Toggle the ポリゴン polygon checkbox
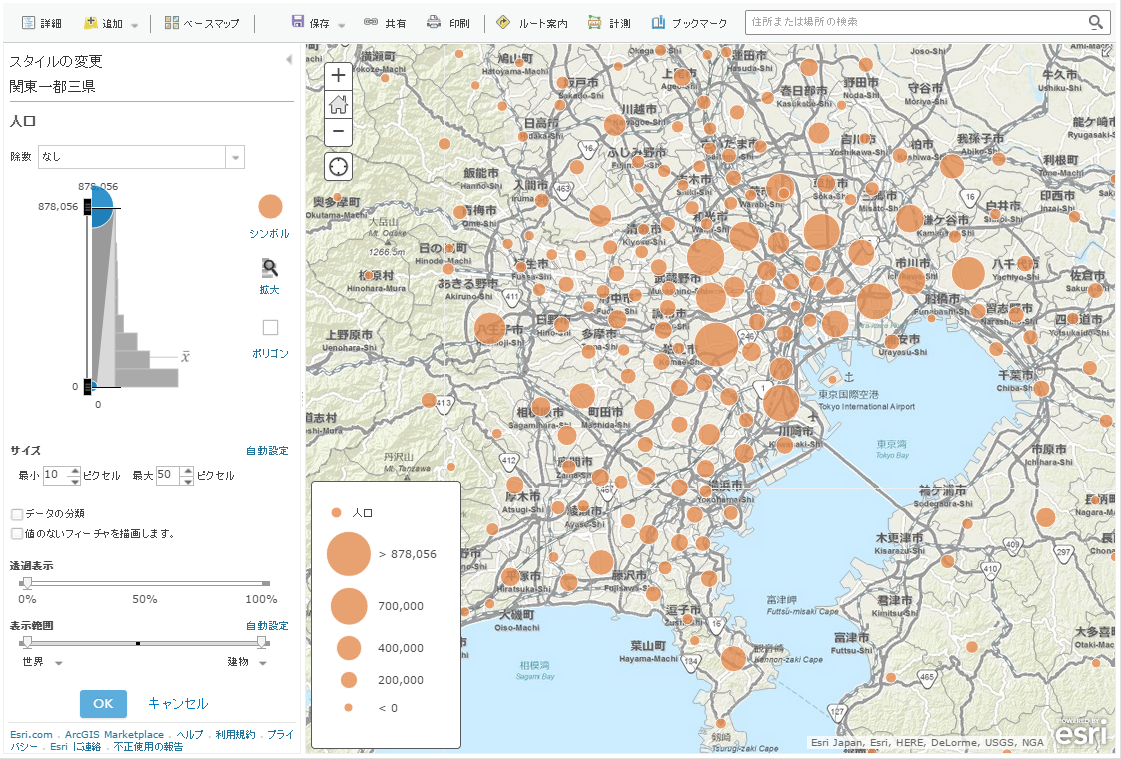Viewport: 1121px width, 759px height. (270, 328)
